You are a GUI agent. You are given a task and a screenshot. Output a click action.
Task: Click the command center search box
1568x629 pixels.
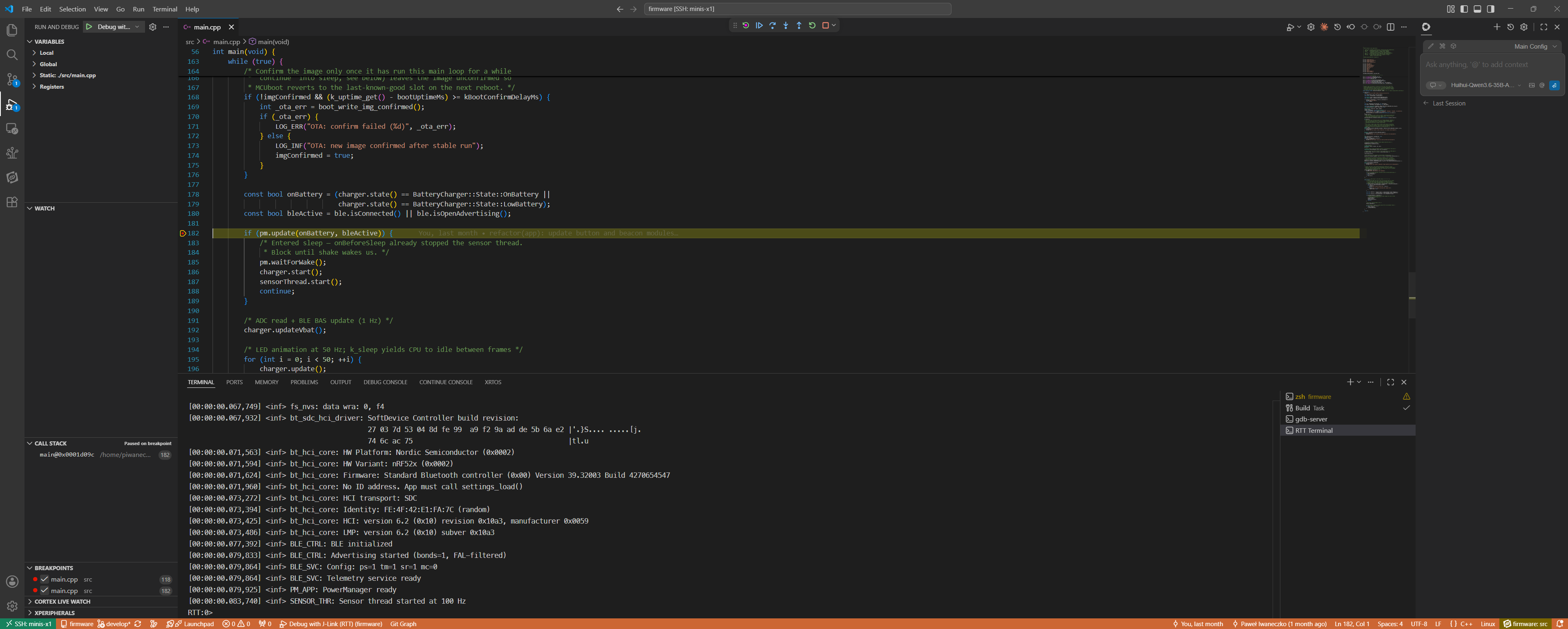pyautogui.click(x=797, y=9)
